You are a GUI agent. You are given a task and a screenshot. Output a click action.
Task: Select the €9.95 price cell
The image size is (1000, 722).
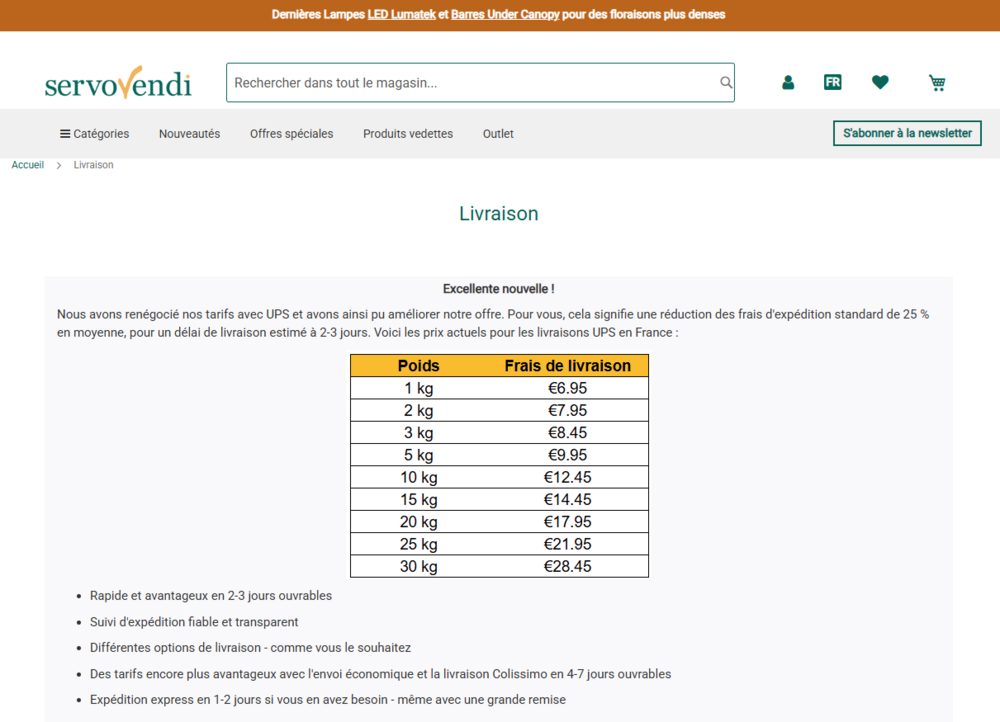coord(568,455)
